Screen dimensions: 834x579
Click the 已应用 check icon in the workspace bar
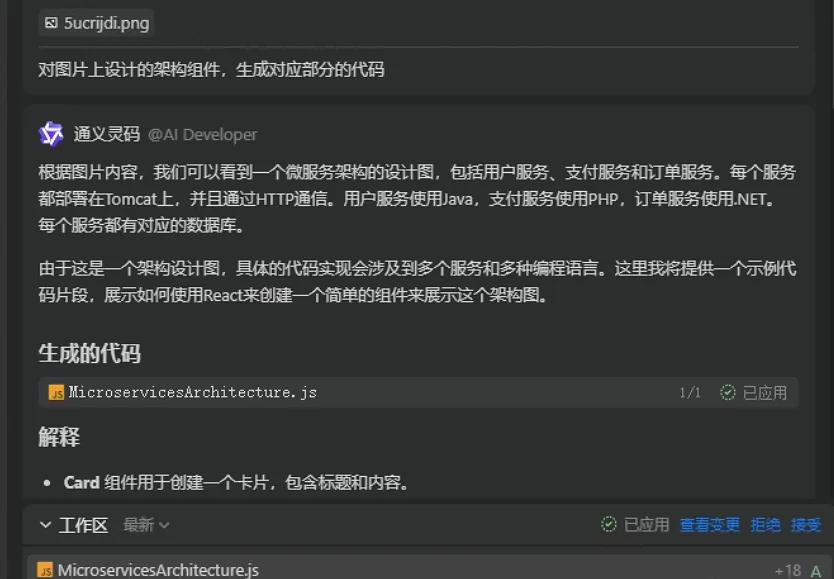click(608, 524)
